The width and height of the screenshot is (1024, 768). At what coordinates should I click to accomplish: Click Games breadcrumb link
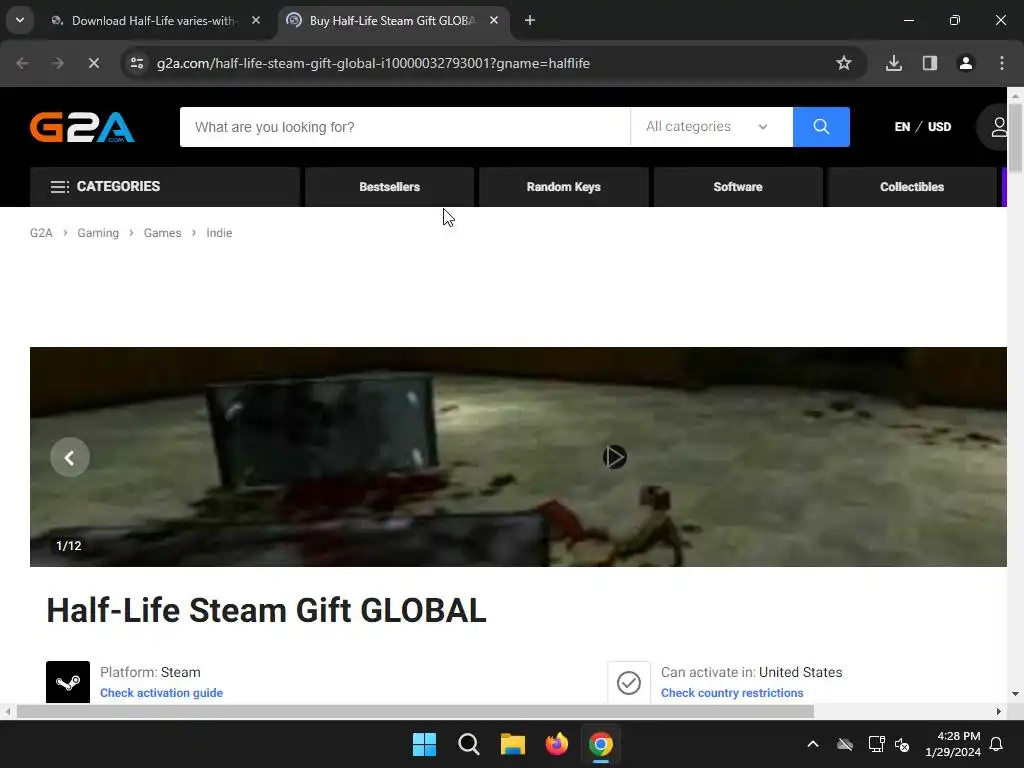click(x=163, y=233)
